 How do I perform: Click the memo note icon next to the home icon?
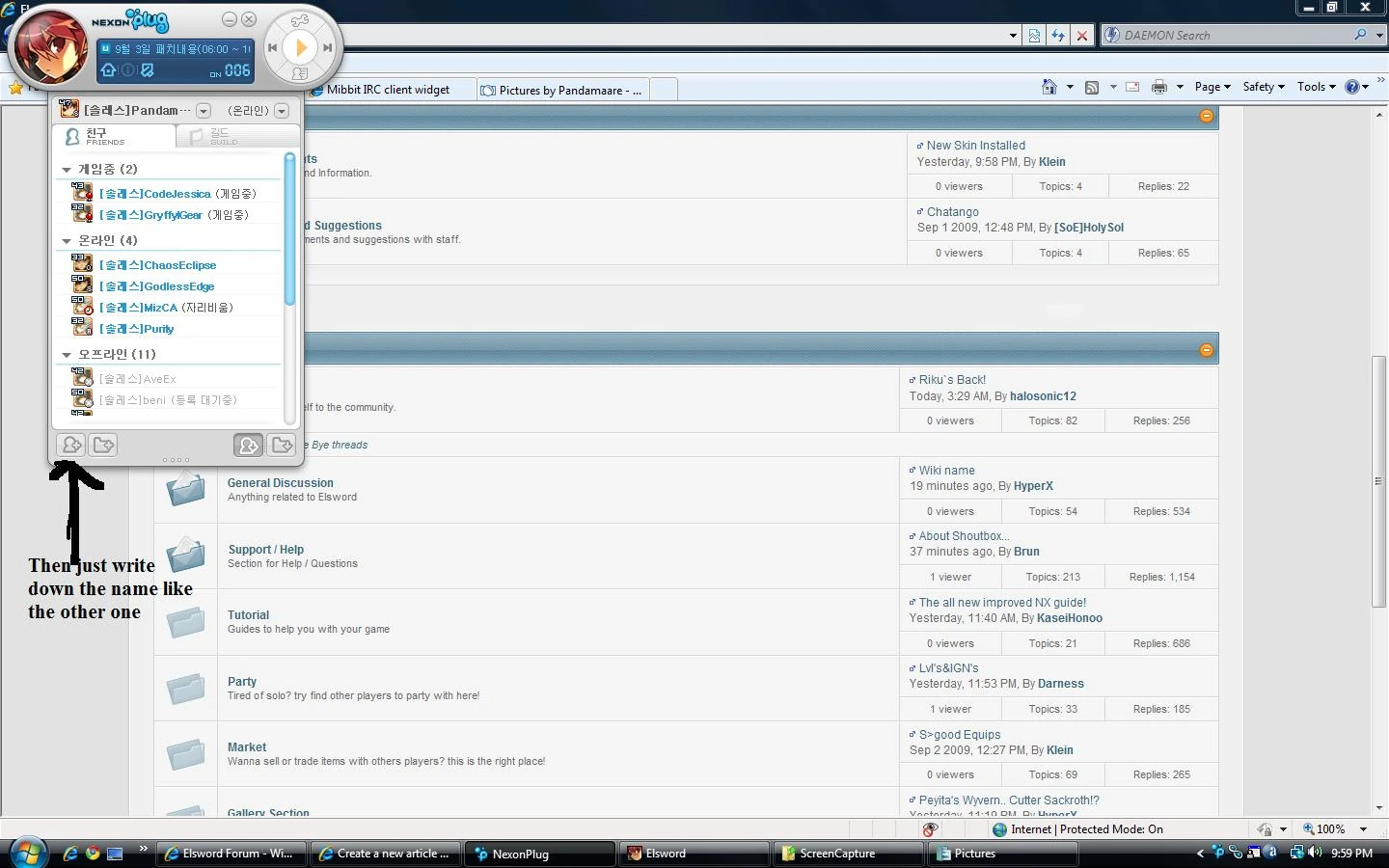148,70
